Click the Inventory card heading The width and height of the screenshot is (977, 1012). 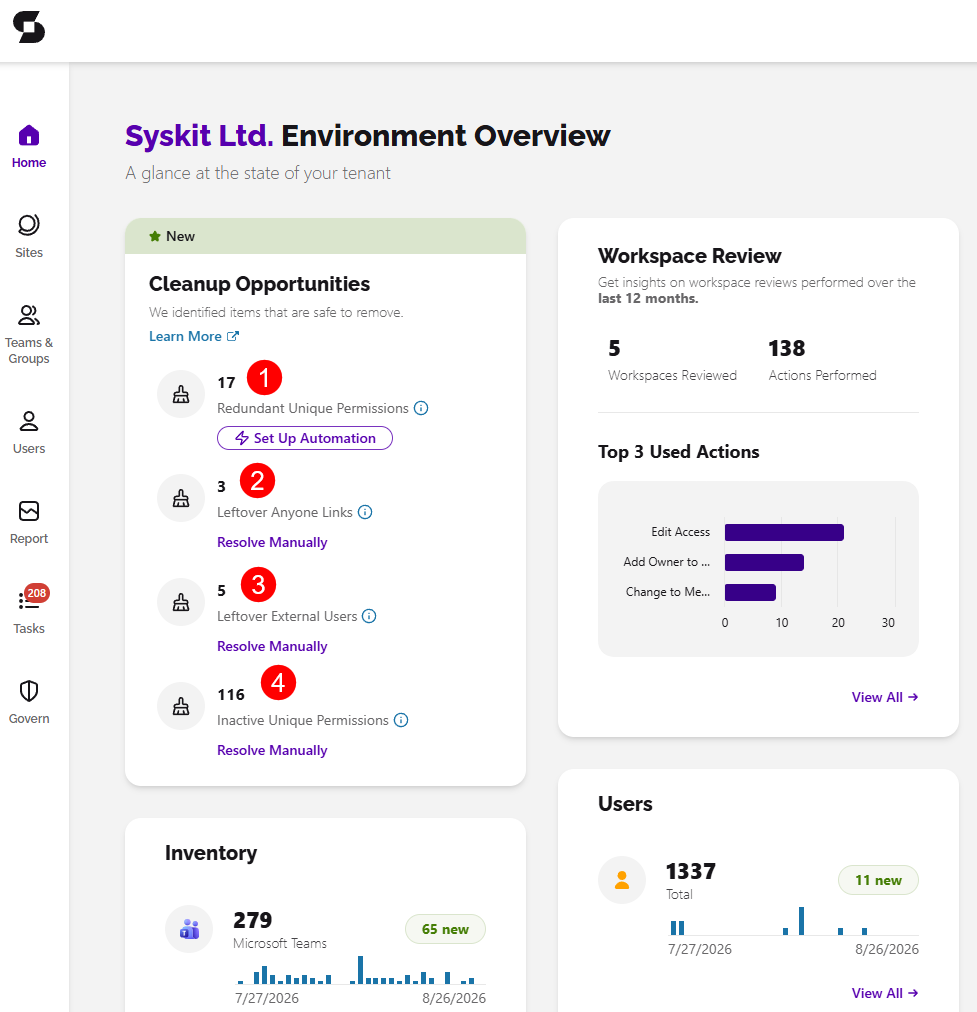pyautogui.click(x=211, y=853)
